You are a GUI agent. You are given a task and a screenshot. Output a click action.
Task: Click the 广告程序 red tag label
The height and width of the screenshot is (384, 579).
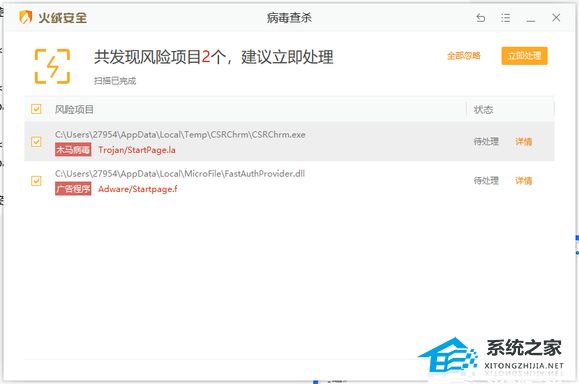pyautogui.click(x=73, y=189)
